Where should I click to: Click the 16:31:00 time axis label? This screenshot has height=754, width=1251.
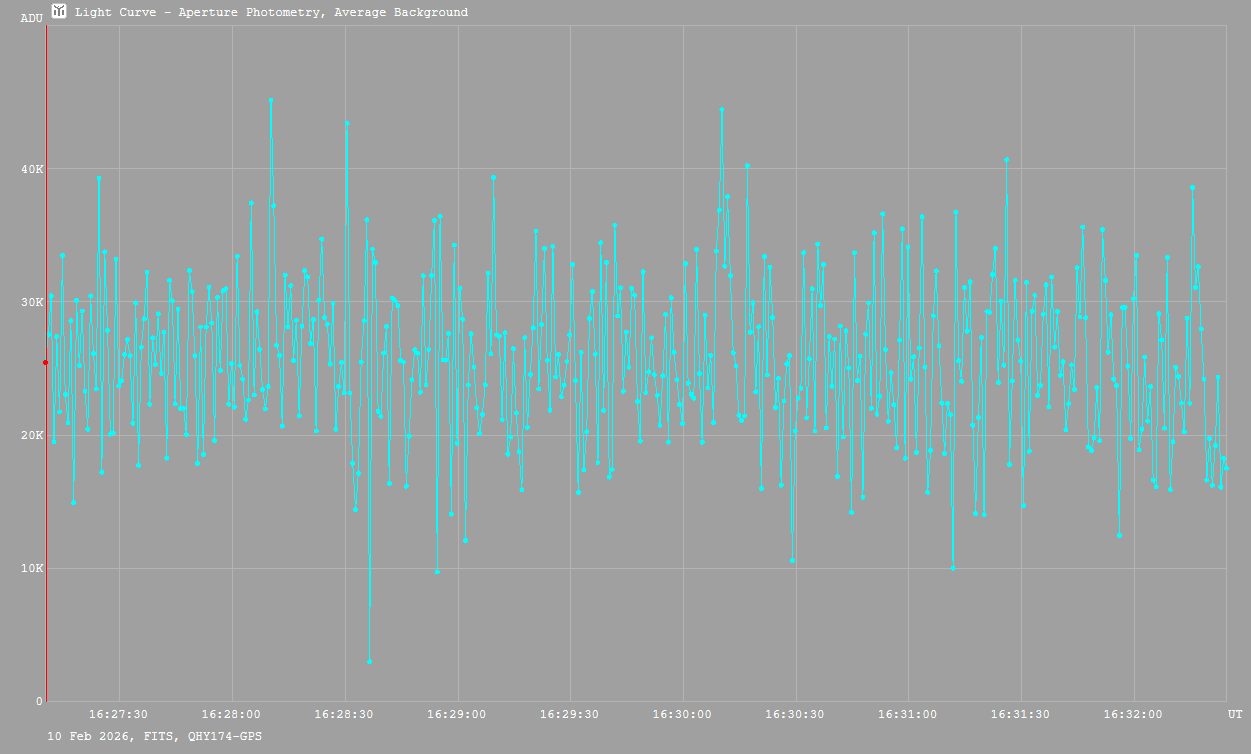pos(909,714)
